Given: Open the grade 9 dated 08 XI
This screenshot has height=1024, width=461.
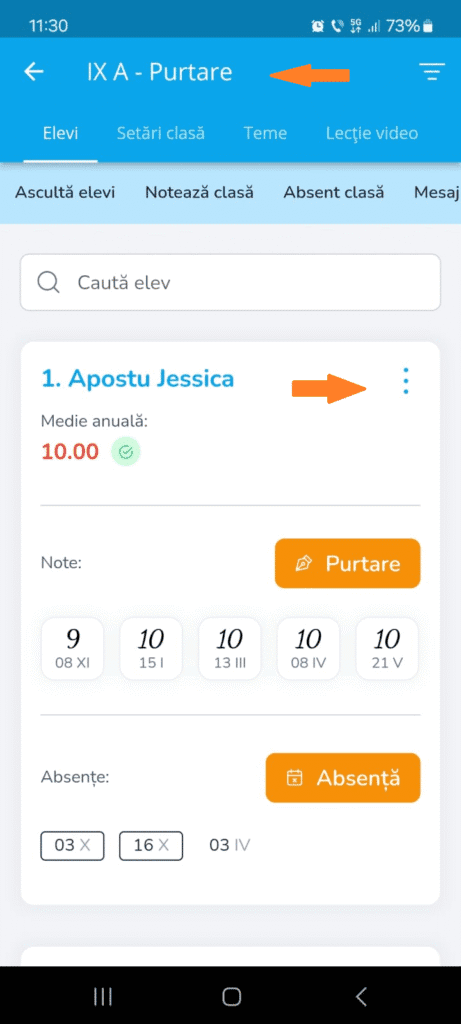Looking at the screenshot, I should (72, 648).
